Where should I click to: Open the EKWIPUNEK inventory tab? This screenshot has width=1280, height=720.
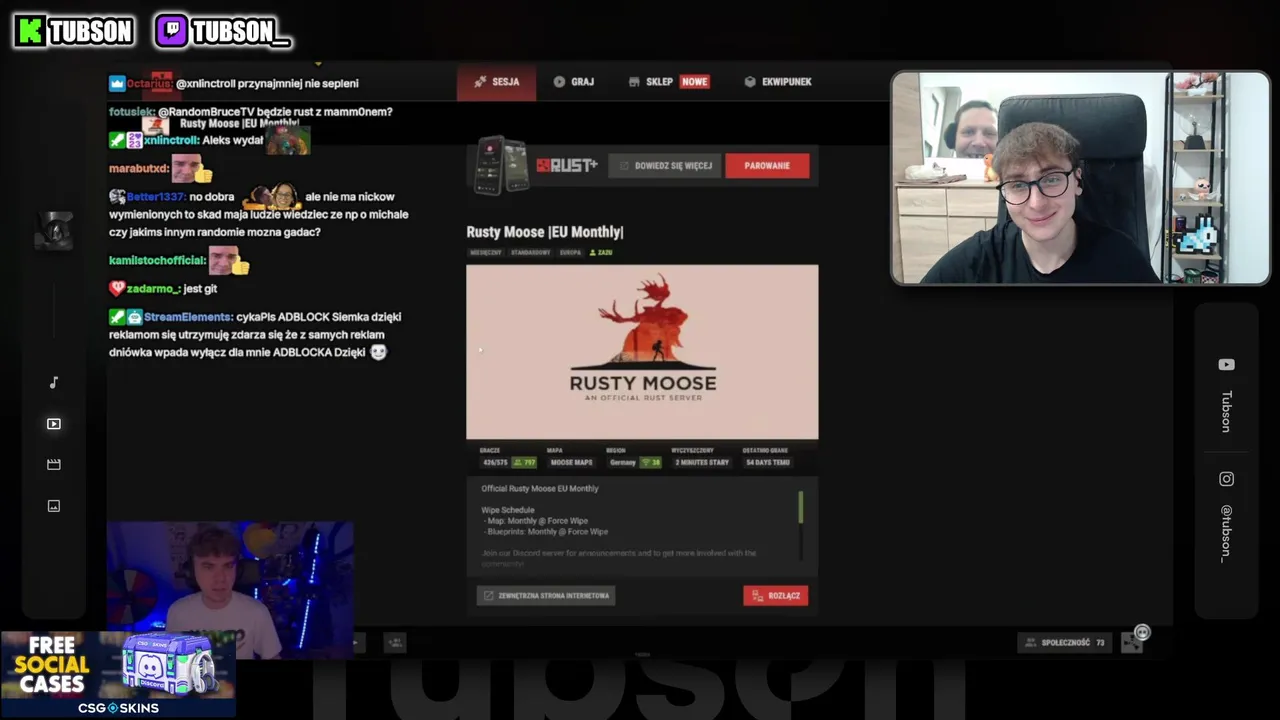click(778, 82)
